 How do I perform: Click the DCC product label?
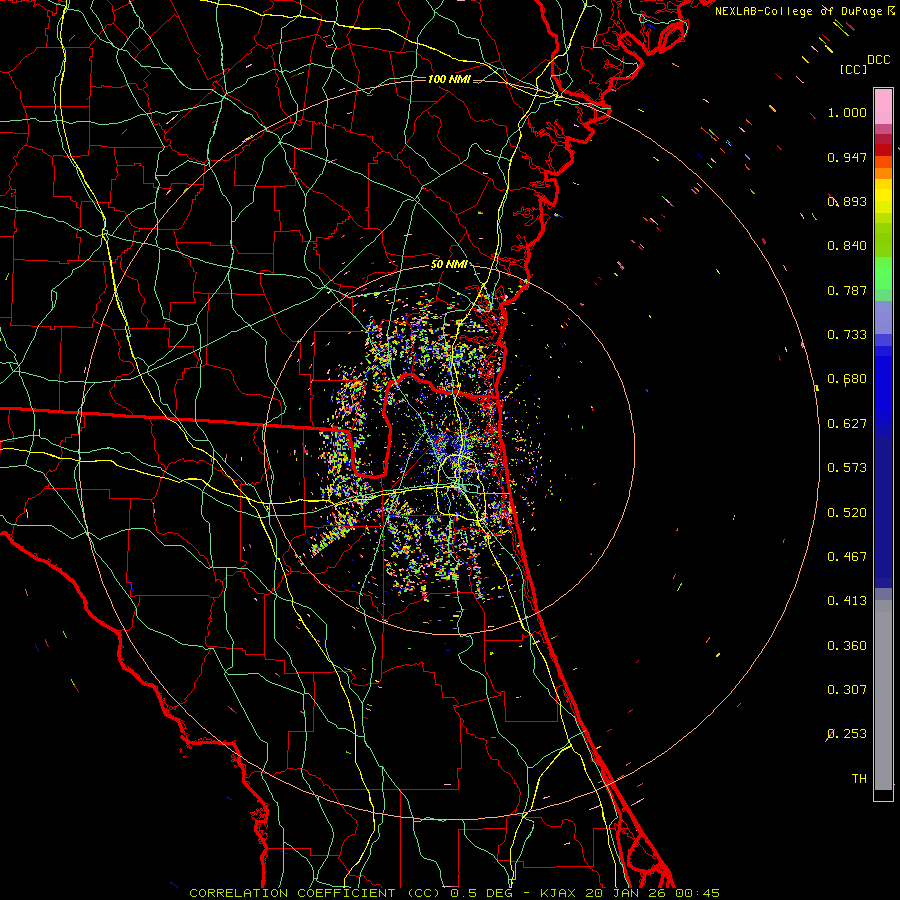pos(878,60)
